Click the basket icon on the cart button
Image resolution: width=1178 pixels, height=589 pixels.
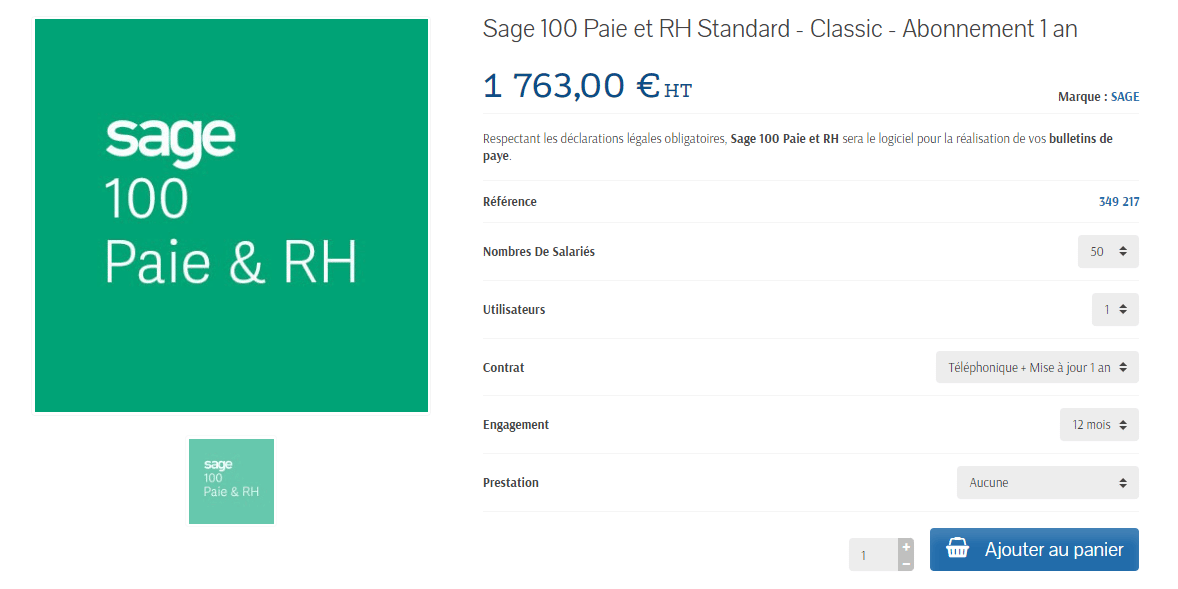[x=957, y=549]
